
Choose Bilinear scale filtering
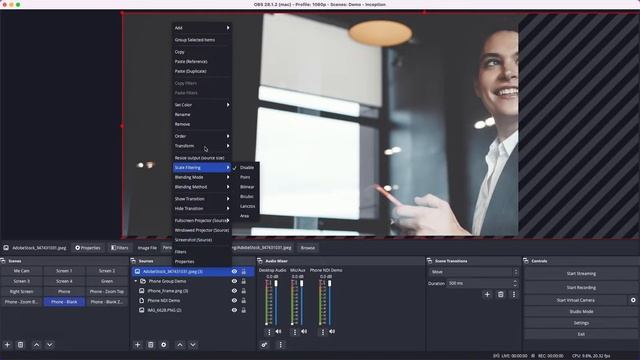(x=247, y=187)
